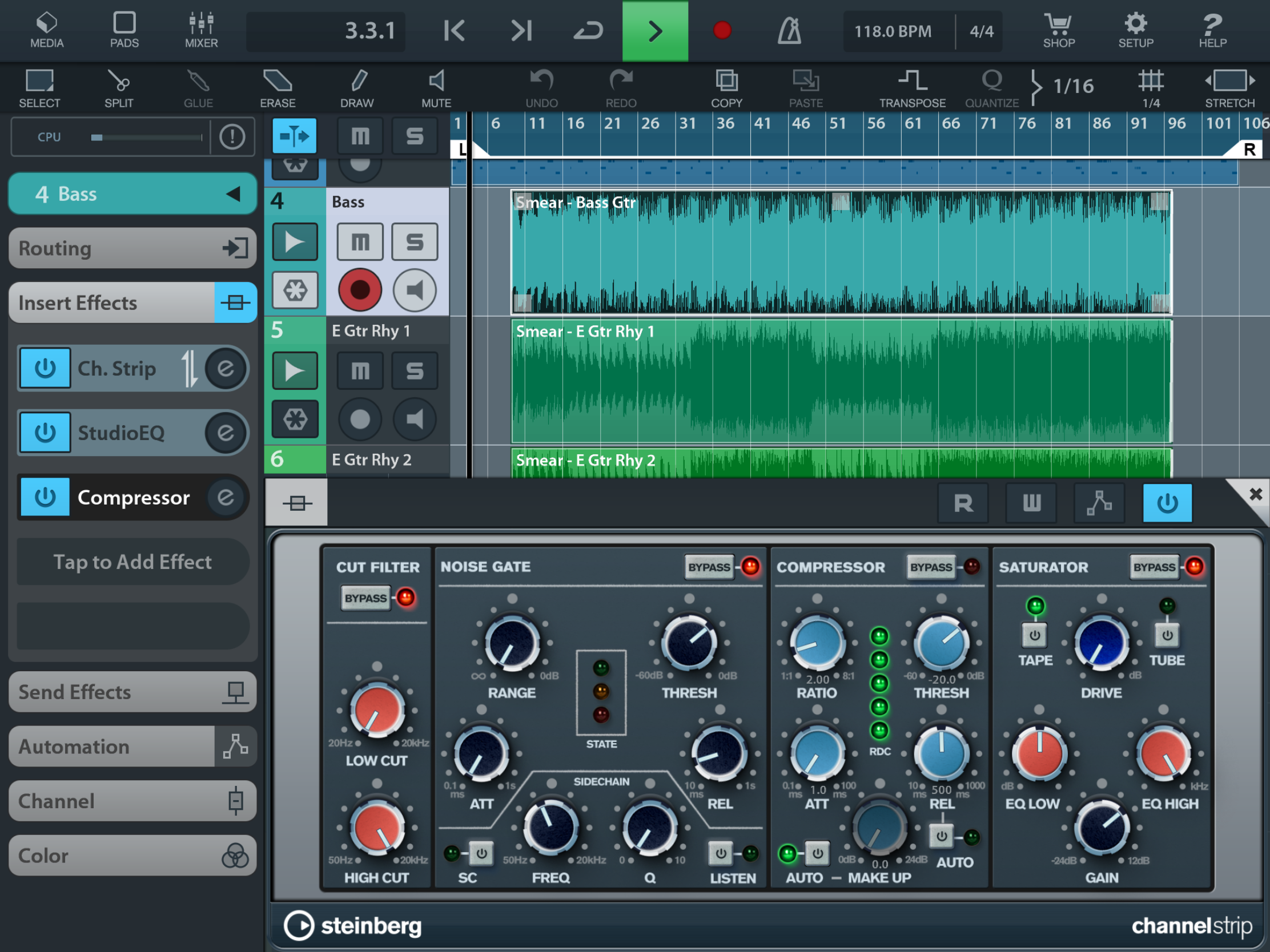Image resolution: width=1270 pixels, height=952 pixels.
Task: Toggle effect panel power button
Action: click(x=1167, y=503)
